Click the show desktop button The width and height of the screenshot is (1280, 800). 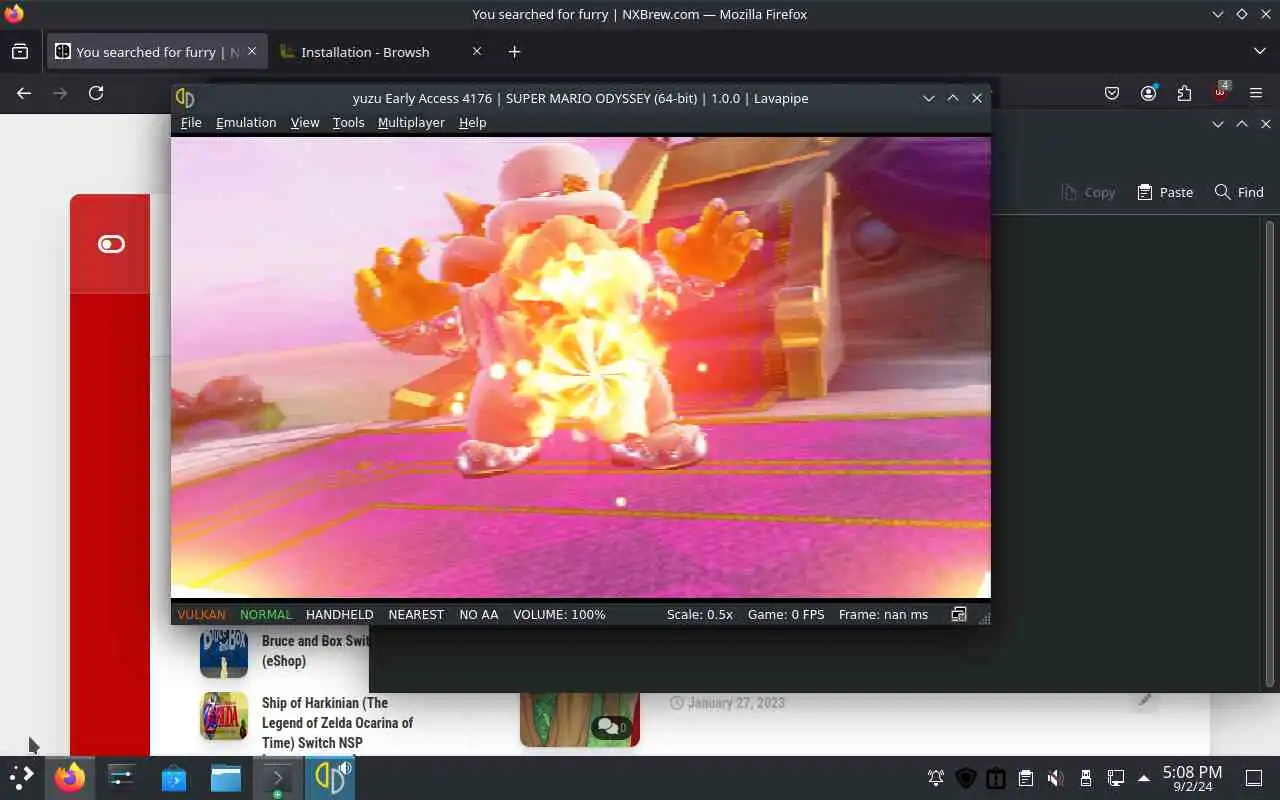point(1254,778)
